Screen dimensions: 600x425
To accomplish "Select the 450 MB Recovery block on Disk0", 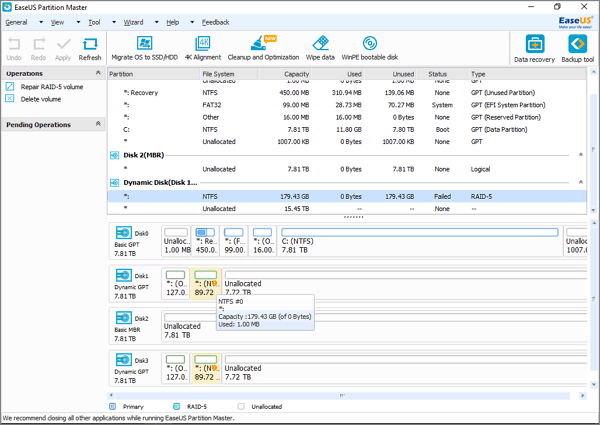I will (205, 241).
